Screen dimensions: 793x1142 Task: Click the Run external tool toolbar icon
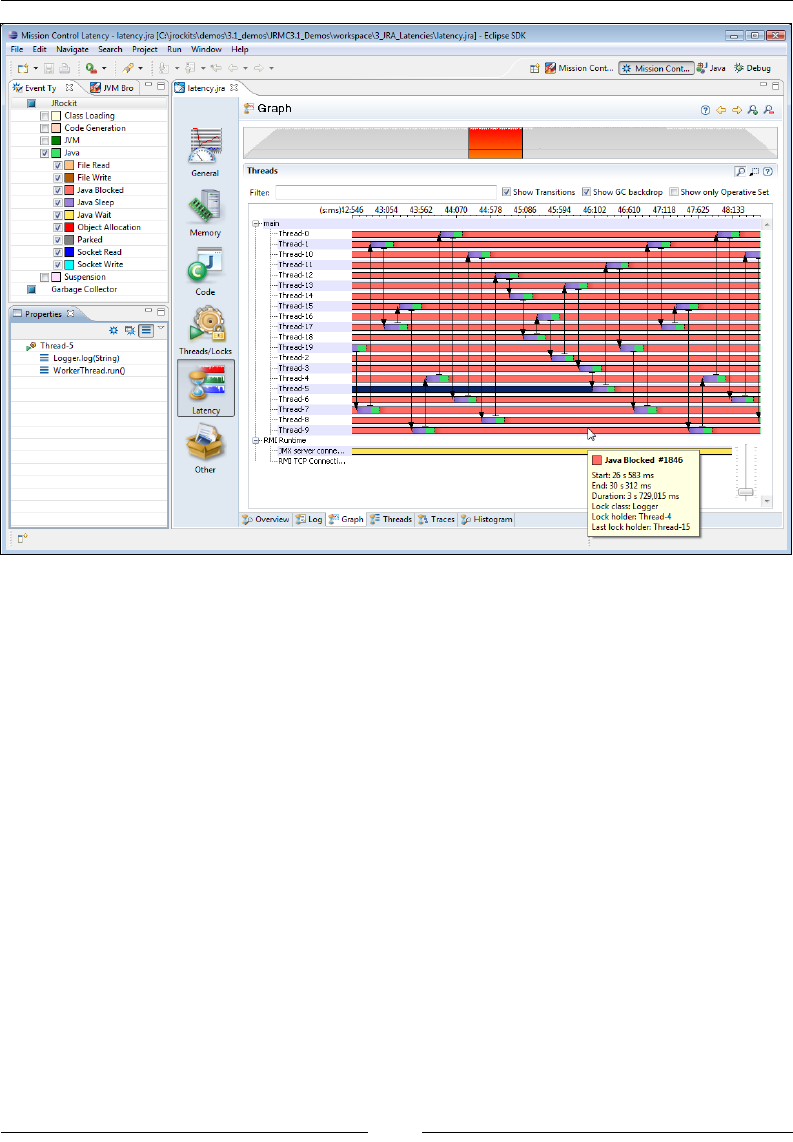(x=91, y=68)
